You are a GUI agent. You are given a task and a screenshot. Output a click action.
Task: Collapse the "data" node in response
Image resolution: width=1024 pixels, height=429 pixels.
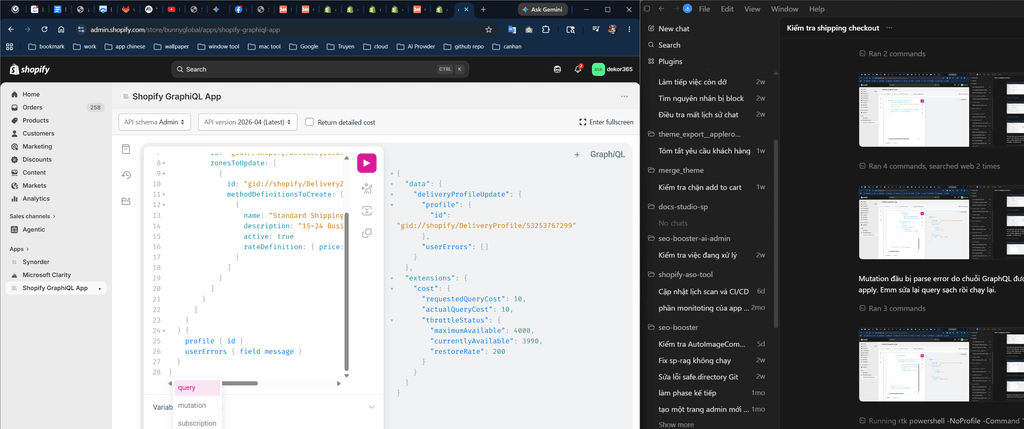pyautogui.click(x=391, y=184)
